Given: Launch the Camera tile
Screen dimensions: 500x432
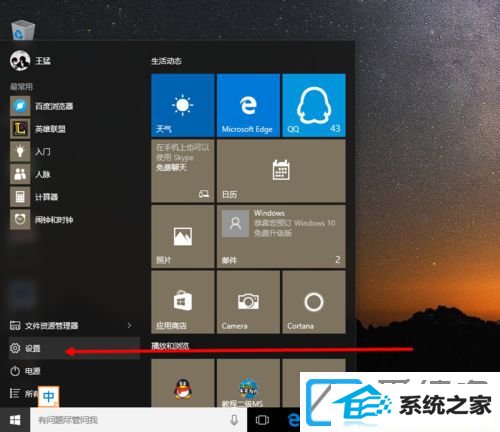Looking at the screenshot, I should coord(248,302).
